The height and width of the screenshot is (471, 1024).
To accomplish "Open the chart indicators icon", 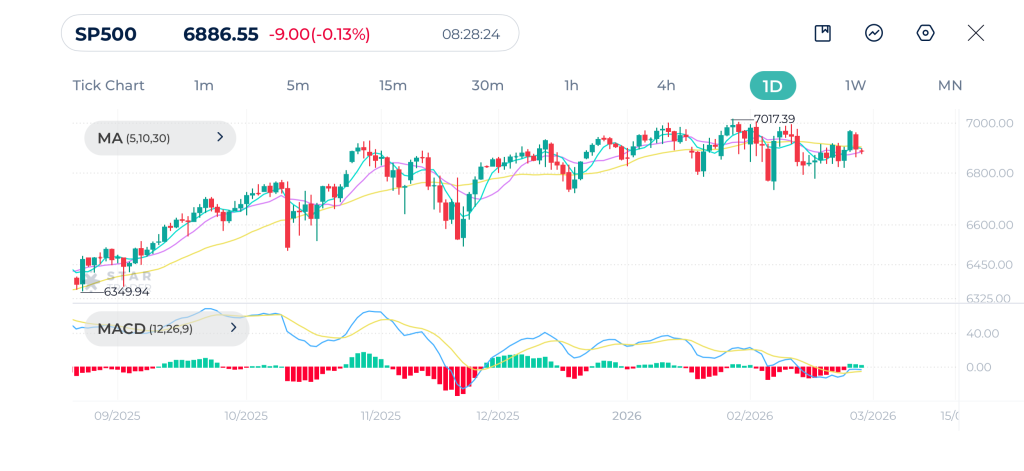I will pyautogui.click(x=874, y=33).
